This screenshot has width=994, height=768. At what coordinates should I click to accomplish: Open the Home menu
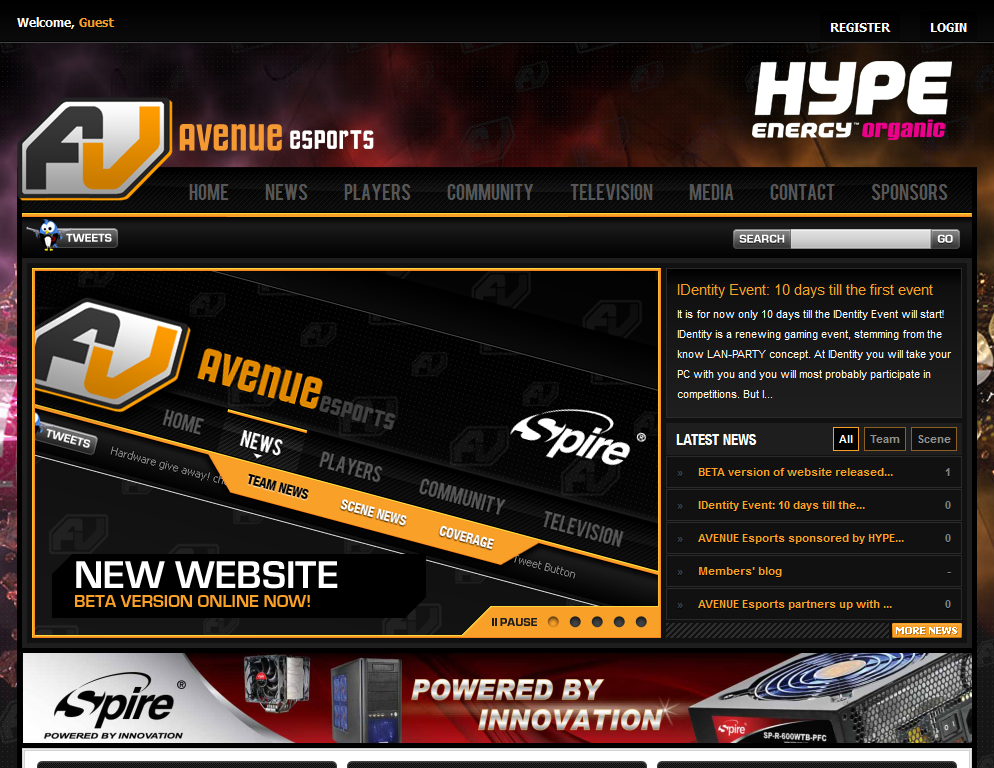[209, 192]
